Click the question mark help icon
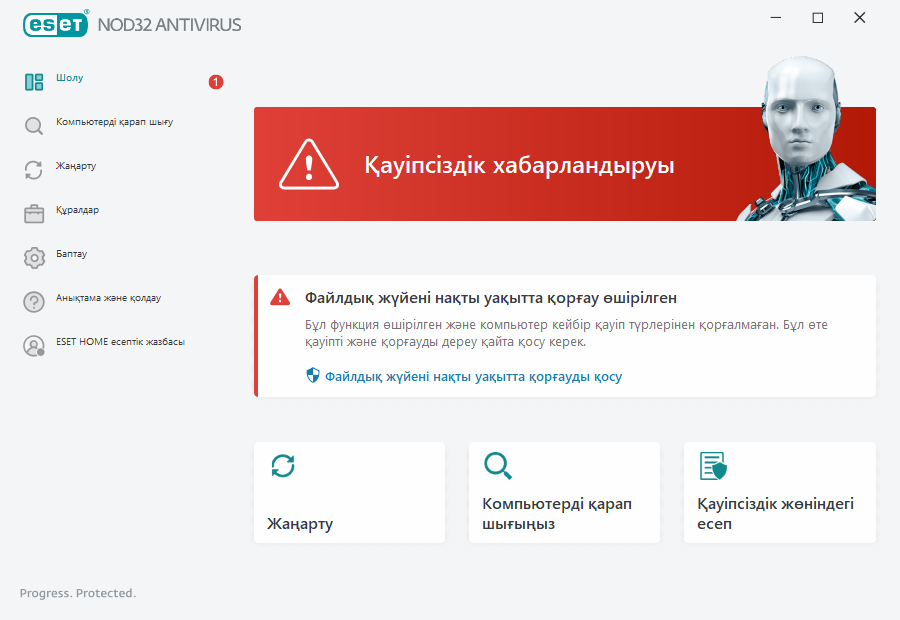Viewport: 900px width, 620px height. 33,298
